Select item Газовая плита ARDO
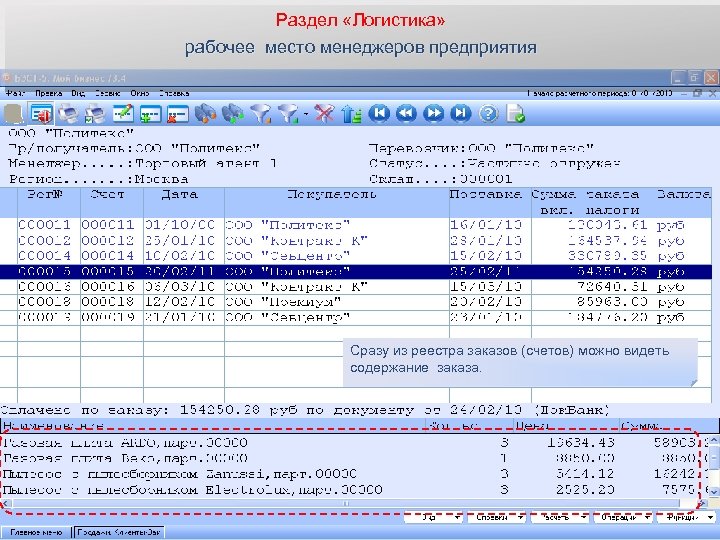This screenshot has height=540, width=720. [x=125, y=443]
